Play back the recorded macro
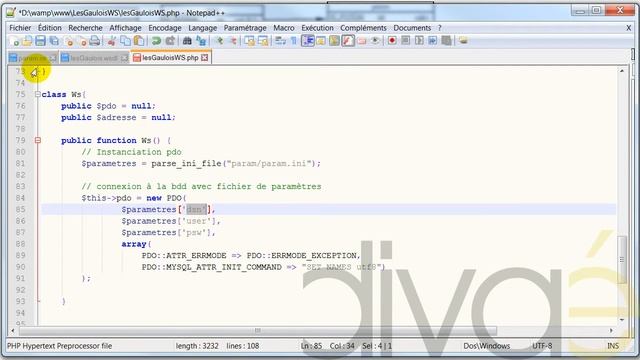The height and width of the screenshot is (360, 640). click(419, 41)
